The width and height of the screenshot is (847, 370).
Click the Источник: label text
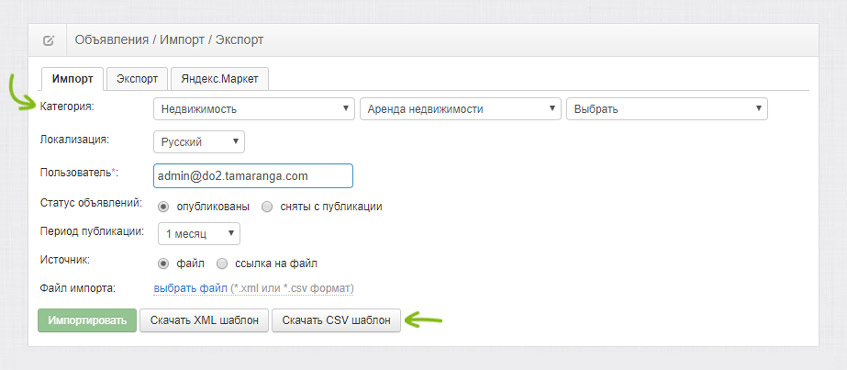[64, 259]
